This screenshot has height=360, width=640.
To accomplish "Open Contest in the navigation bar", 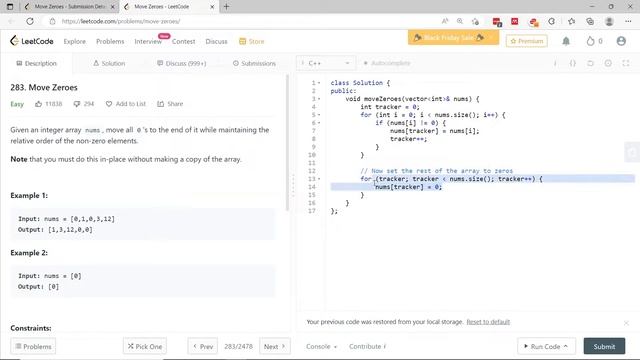I will (x=183, y=41).
